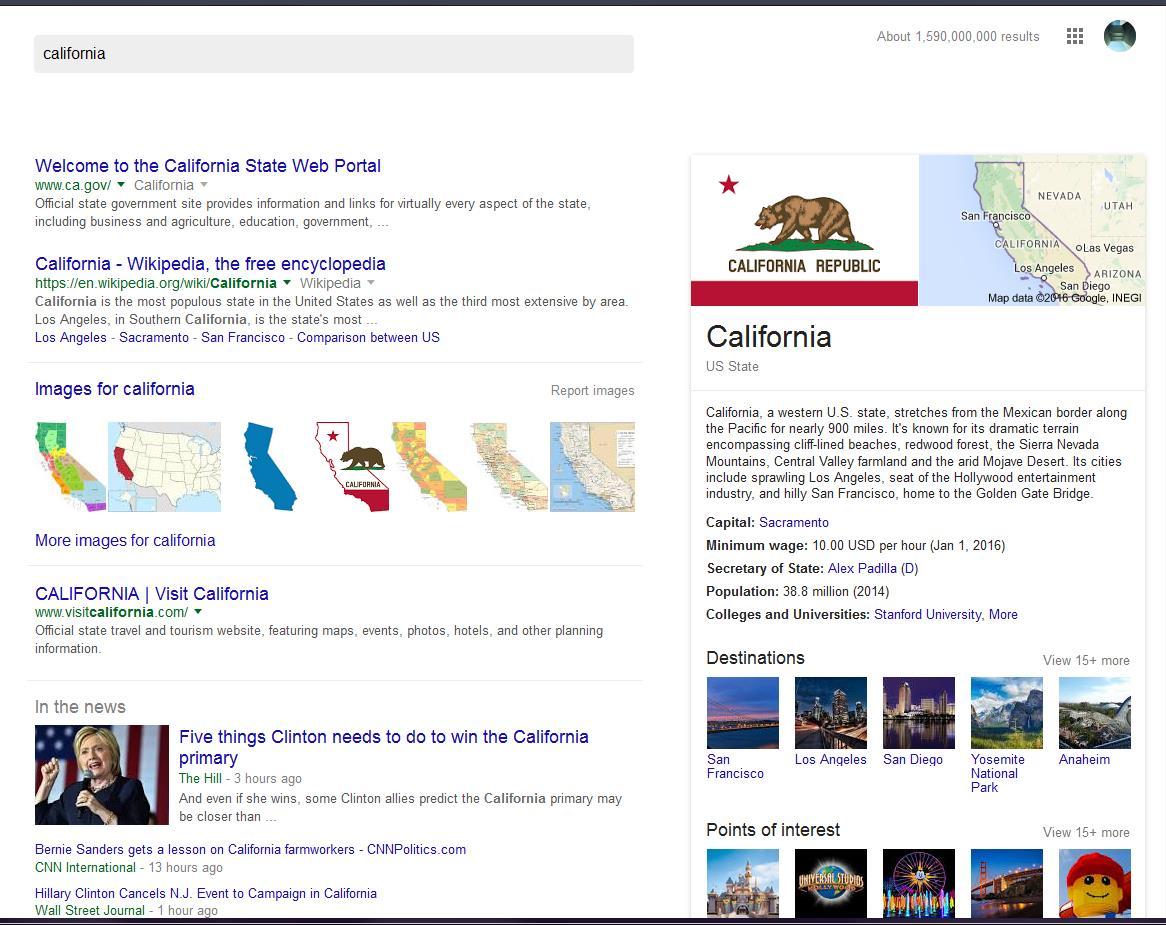Open Five things Clinton needs news headline

384,747
